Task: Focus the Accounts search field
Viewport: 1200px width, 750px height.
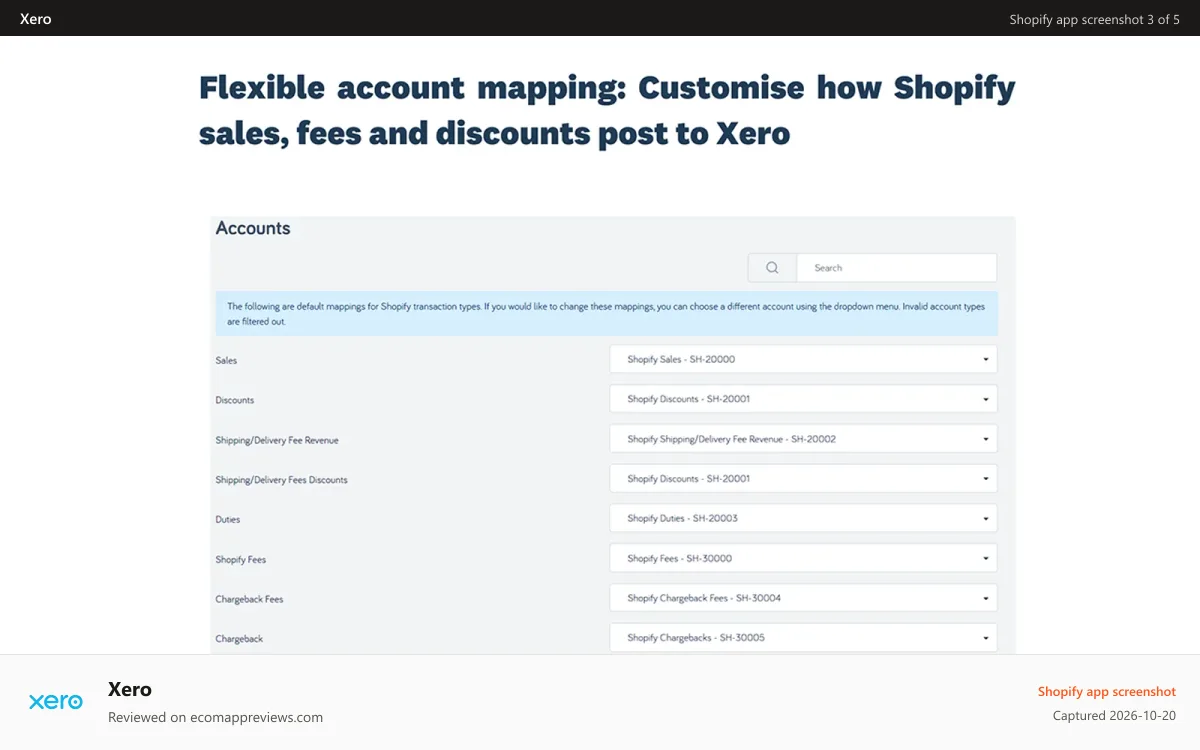Action: click(x=897, y=268)
